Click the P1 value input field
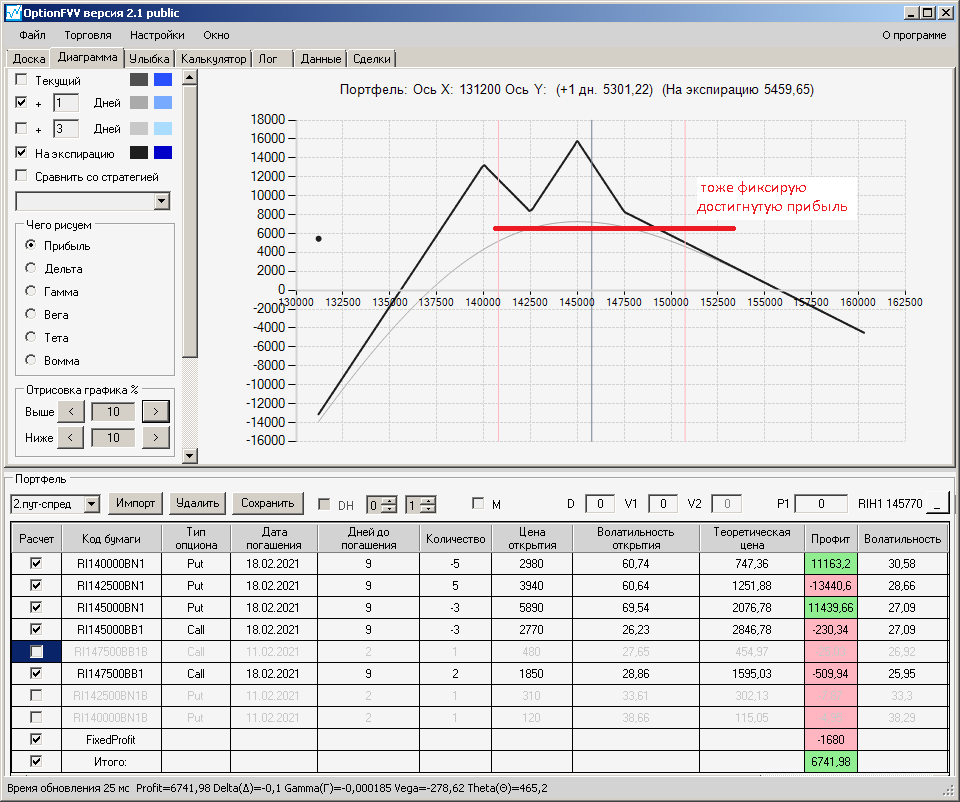This screenshot has height=802, width=960. (x=820, y=503)
